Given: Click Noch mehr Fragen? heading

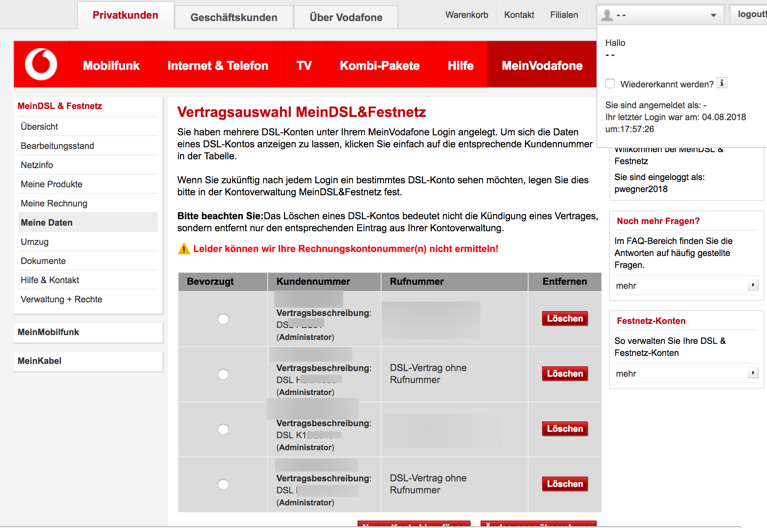Looking at the screenshot, I should click(658, 221).
